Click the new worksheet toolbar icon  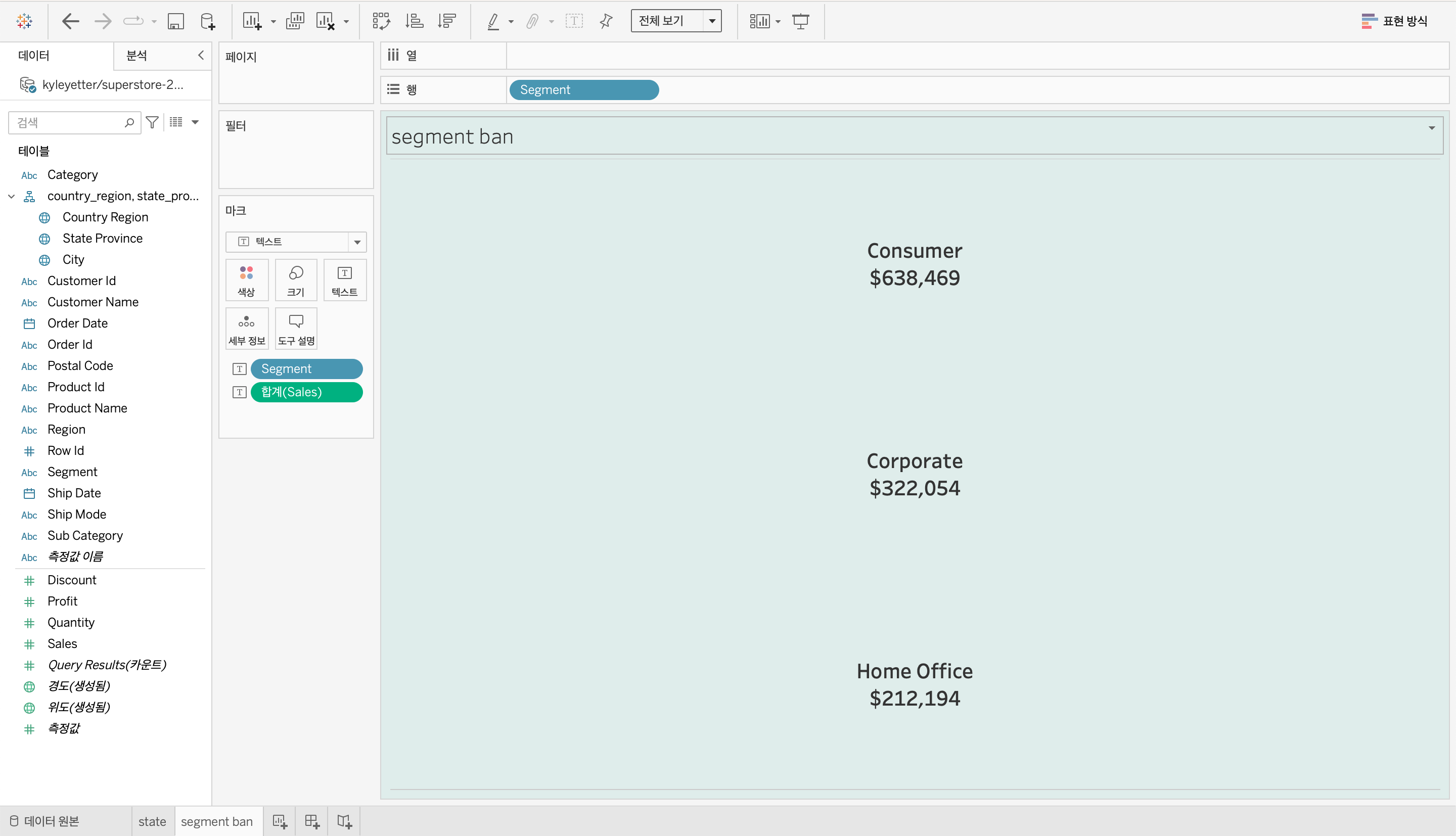[x=251, y=21]
